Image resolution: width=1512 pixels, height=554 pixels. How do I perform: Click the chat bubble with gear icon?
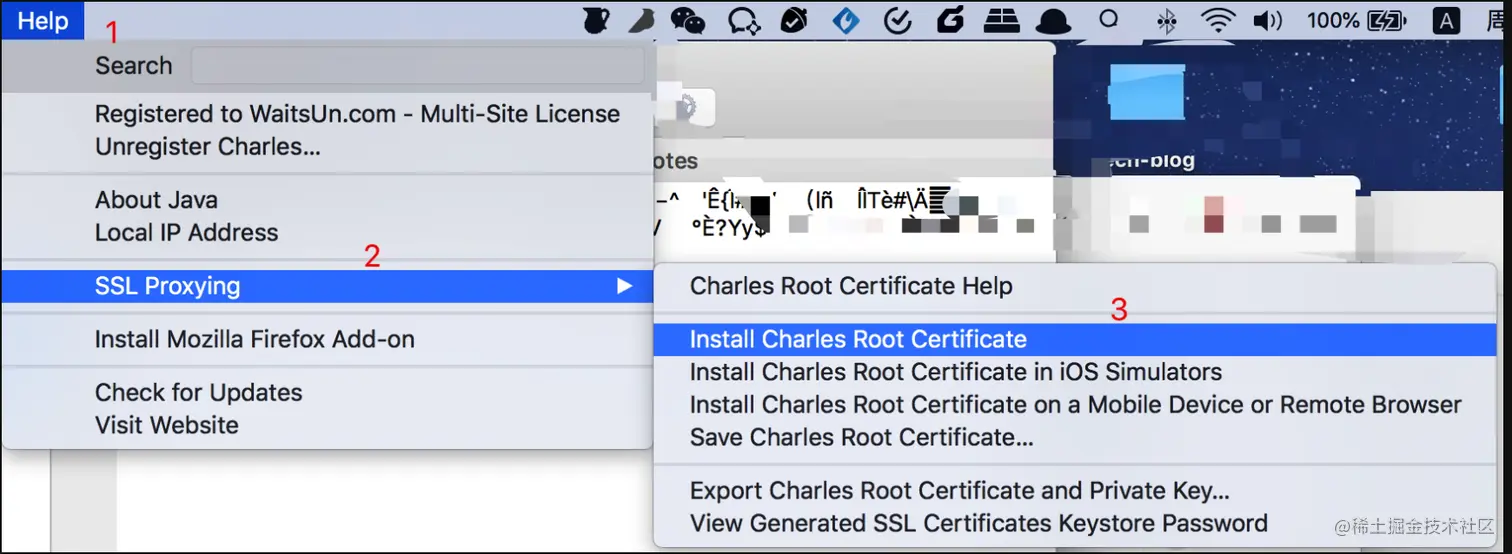pos(743,20)
